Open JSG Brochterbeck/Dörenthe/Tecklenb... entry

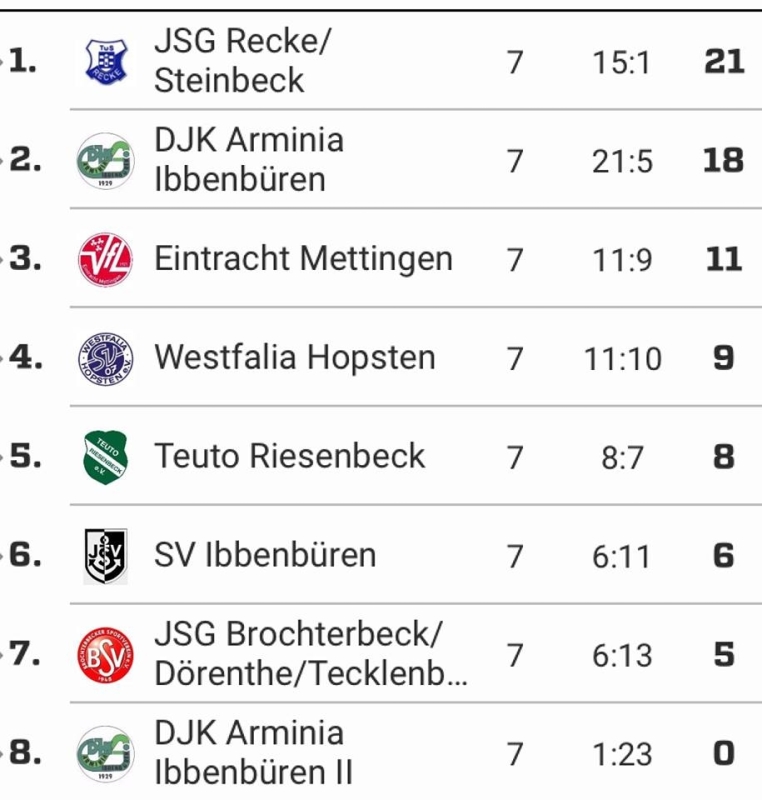tap(311, 654)
